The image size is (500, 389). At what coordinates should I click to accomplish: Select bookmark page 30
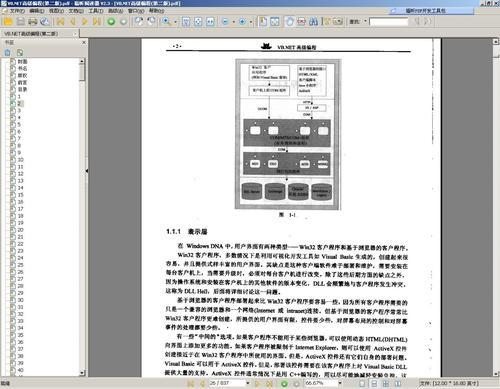click(x=21, y=300)
